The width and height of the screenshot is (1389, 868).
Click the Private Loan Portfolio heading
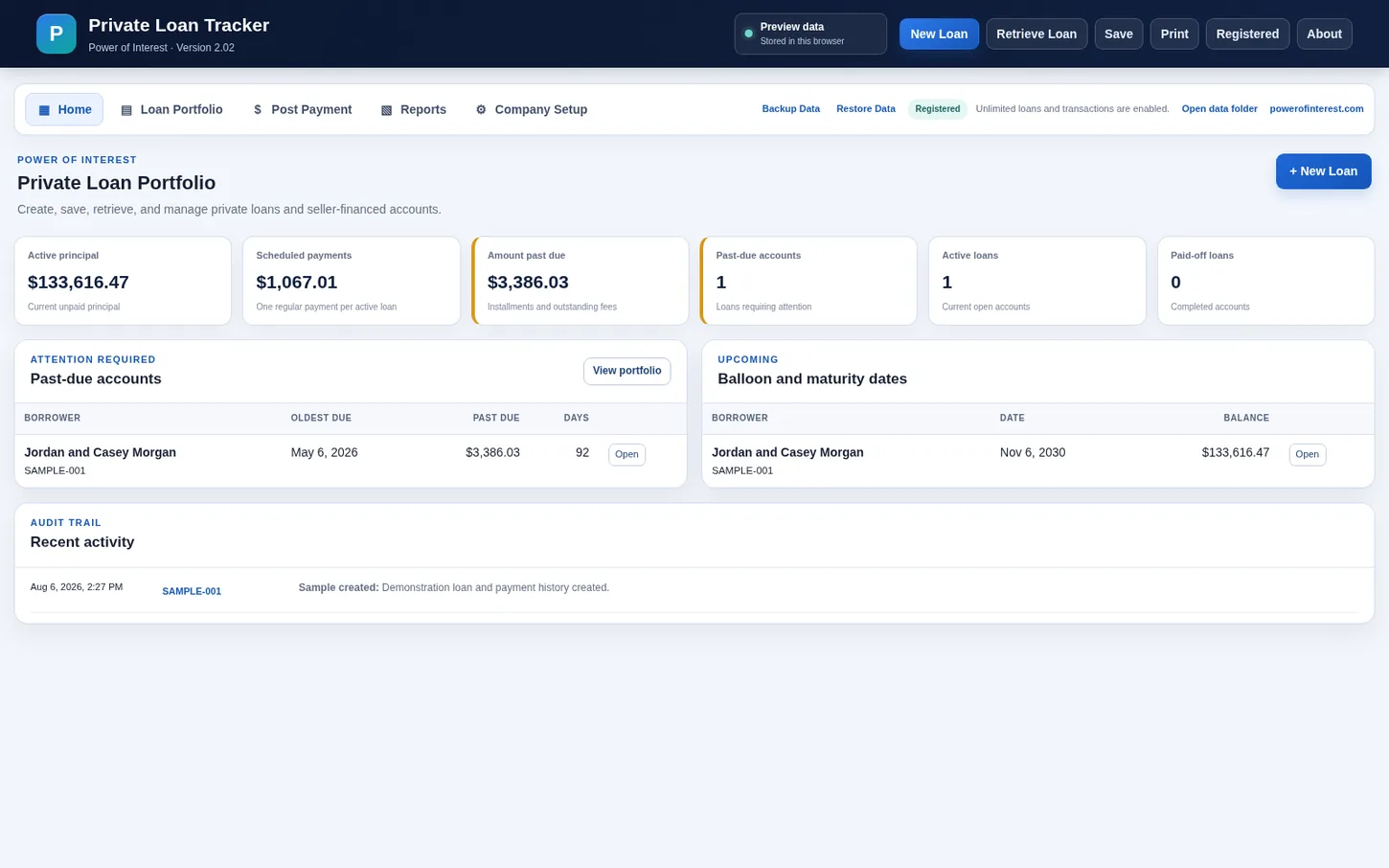coord(117,183)
